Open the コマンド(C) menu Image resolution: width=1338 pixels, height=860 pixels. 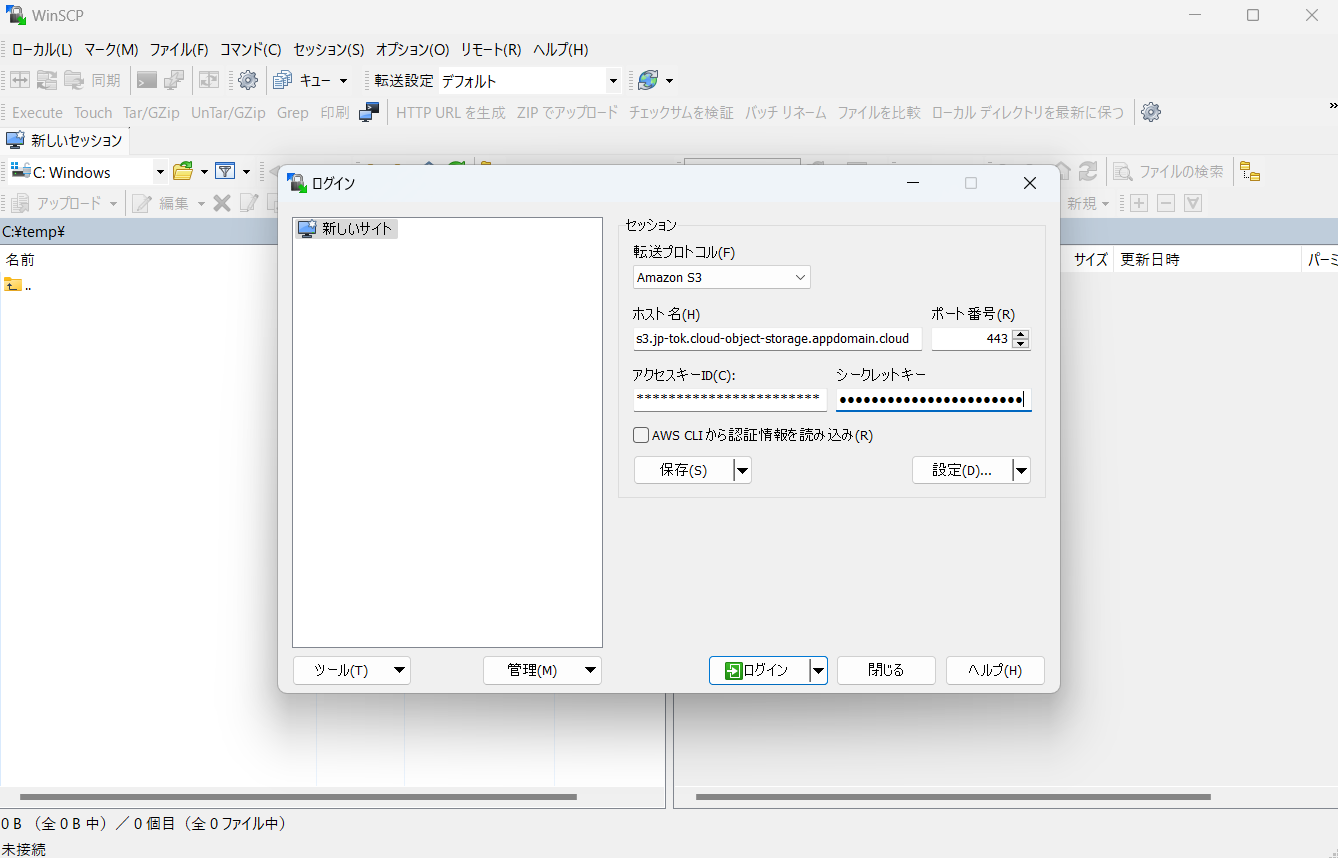point(251,49)
